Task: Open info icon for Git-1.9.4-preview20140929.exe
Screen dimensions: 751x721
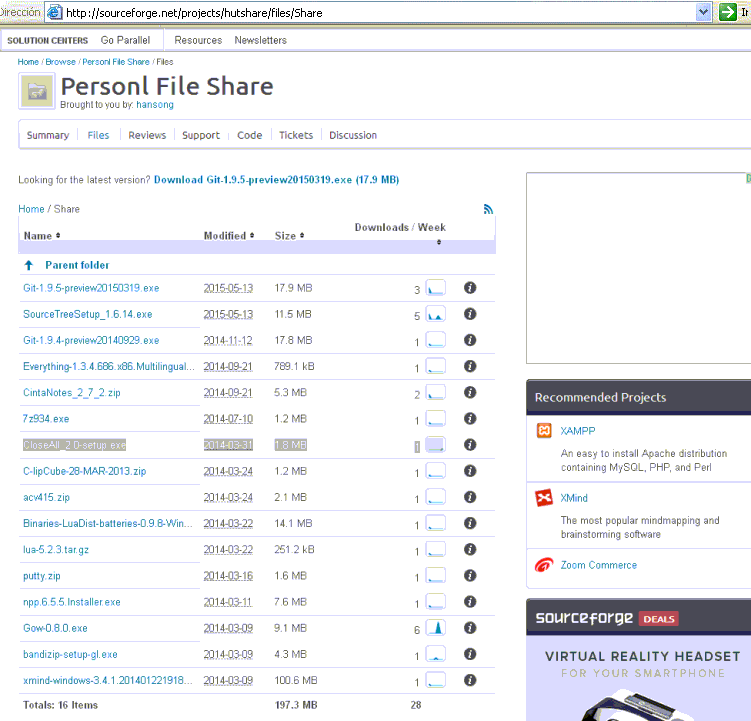Action: [x=470, y=340]
